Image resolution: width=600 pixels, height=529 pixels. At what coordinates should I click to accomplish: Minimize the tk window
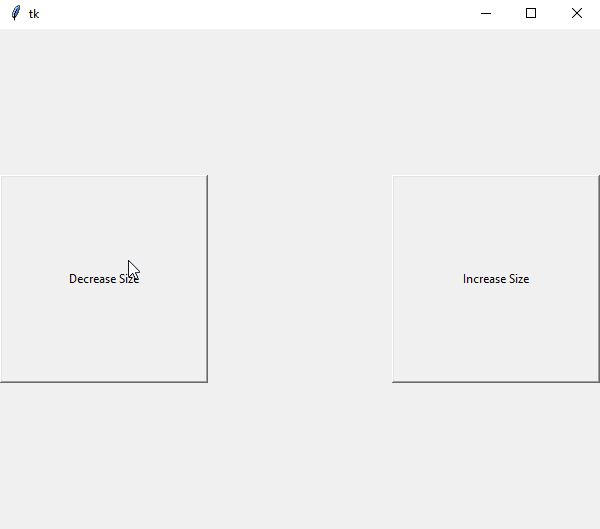pyautogui.click(x=486, y=13)
